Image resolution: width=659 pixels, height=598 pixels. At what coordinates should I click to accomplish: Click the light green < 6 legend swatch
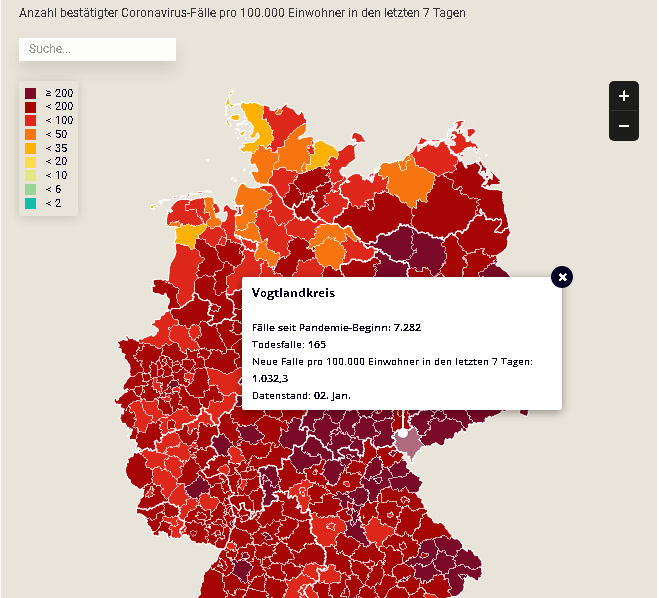point(31,189)
